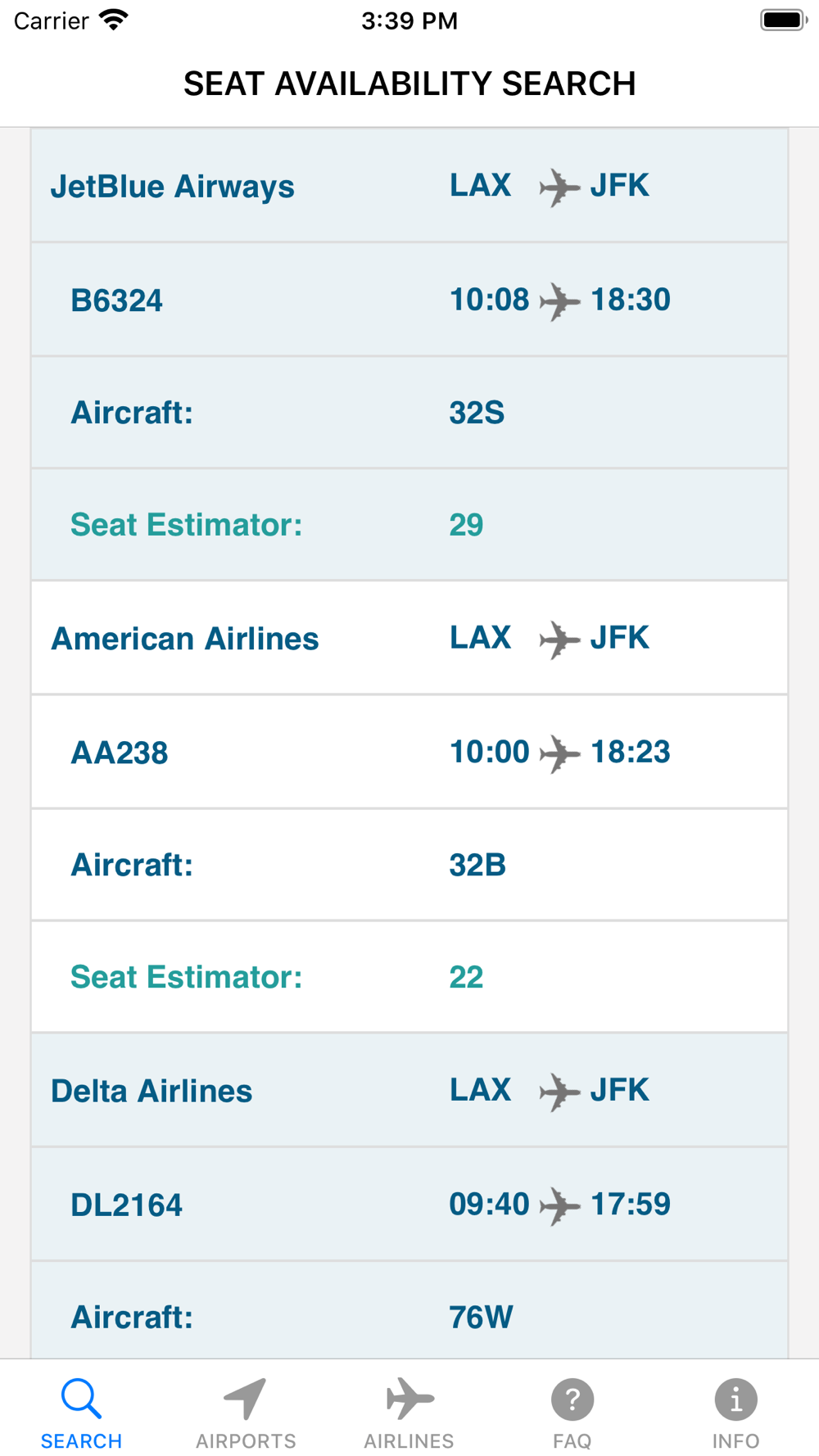Viewport: 819px width, 1456px height.
Task: Open the Airlines tab plane icon
Action: (x=409, y=1399)
